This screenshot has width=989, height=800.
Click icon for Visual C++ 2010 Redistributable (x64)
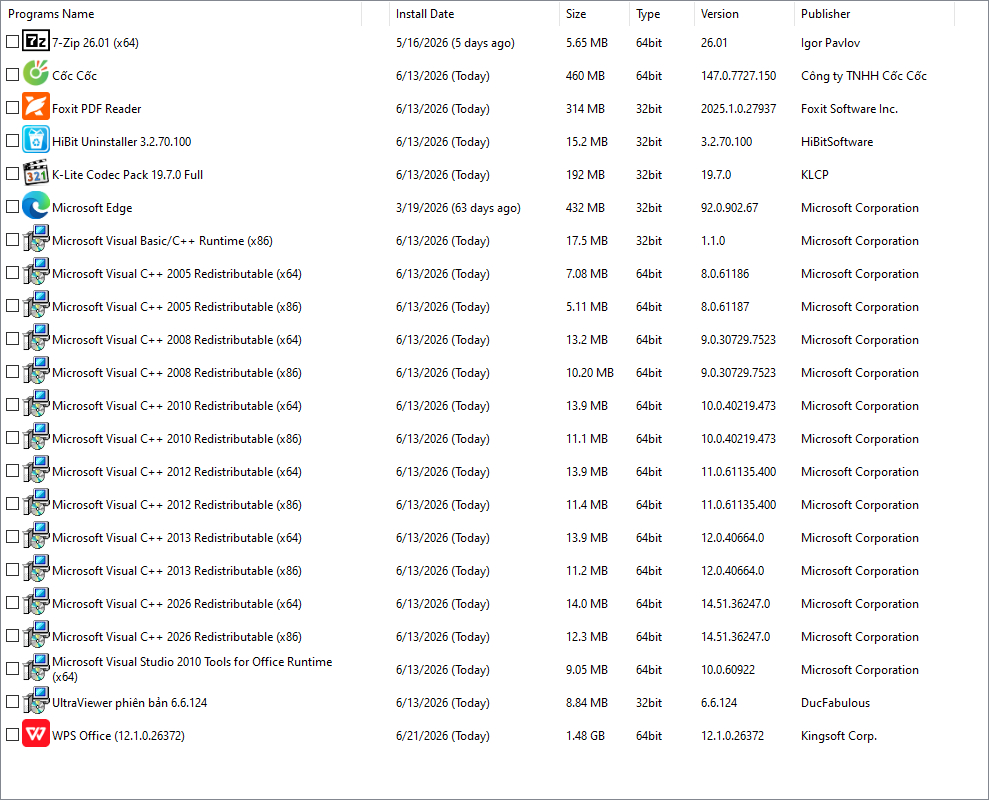tap(36, 404)
